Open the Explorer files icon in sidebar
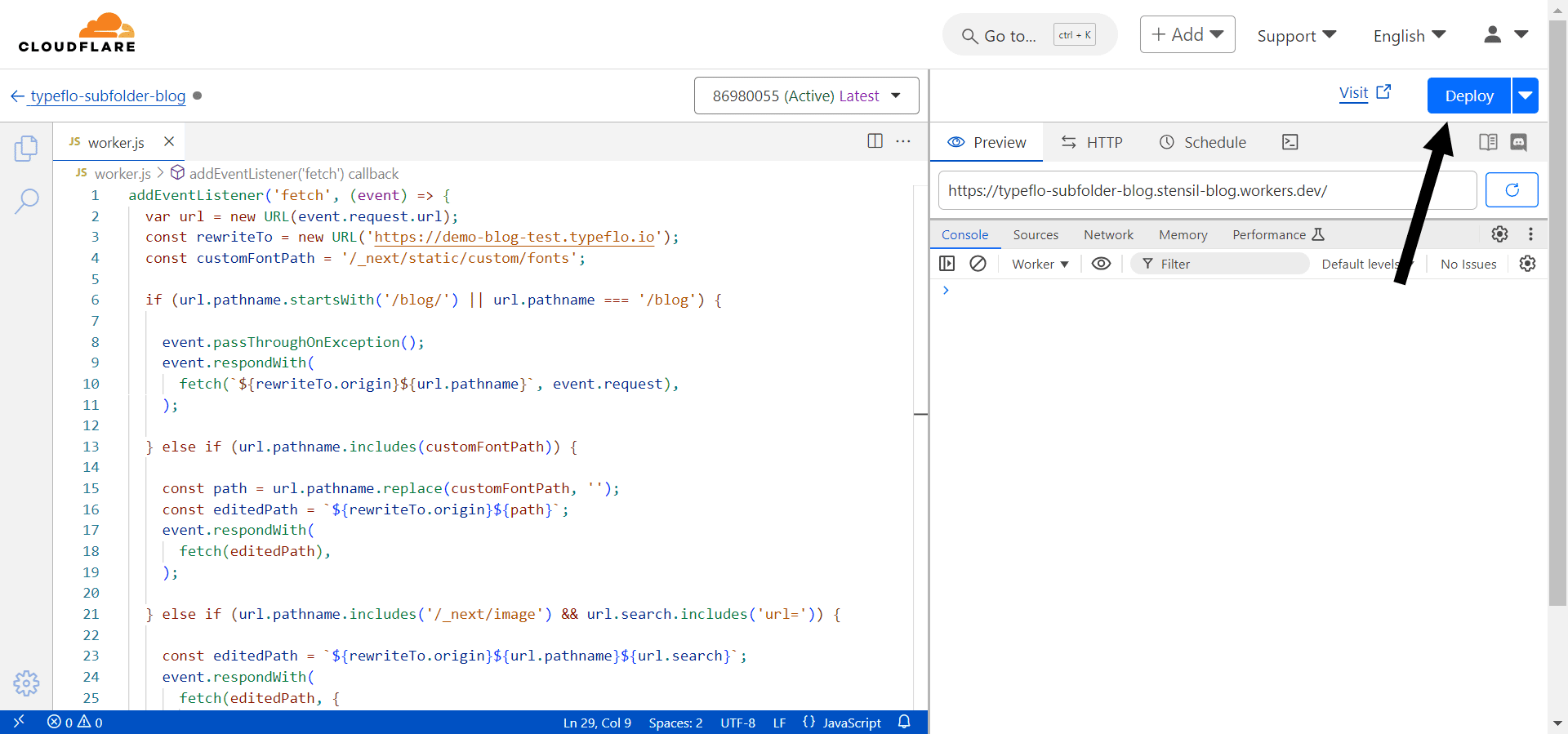 click(26, 148)
